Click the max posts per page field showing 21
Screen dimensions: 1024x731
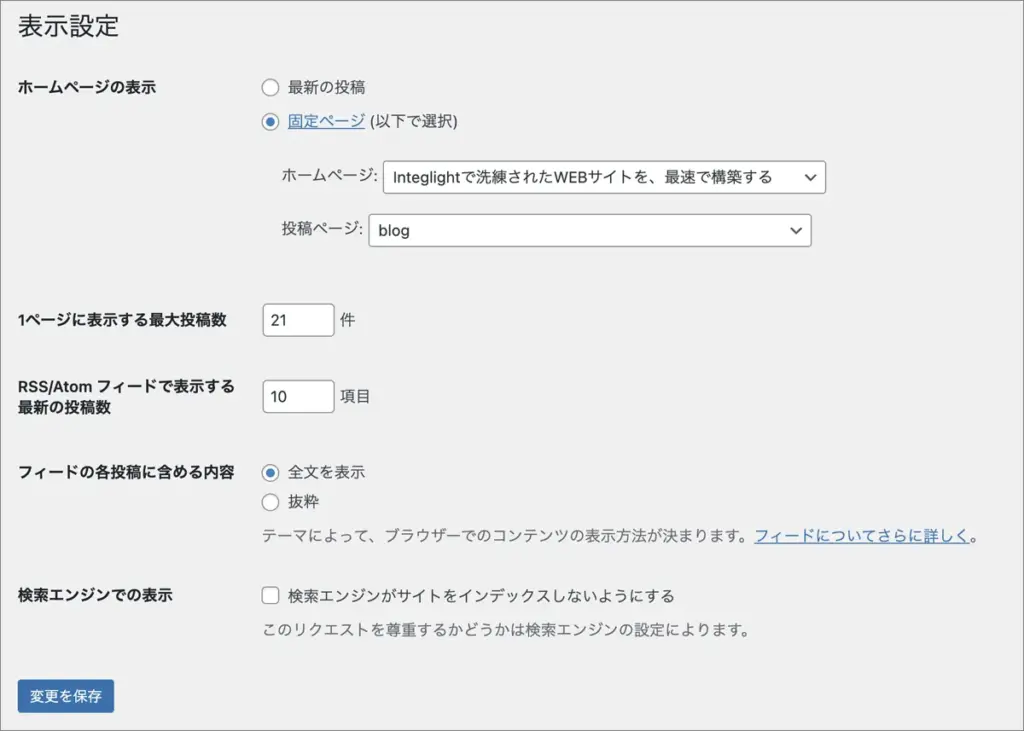point(297,320)
